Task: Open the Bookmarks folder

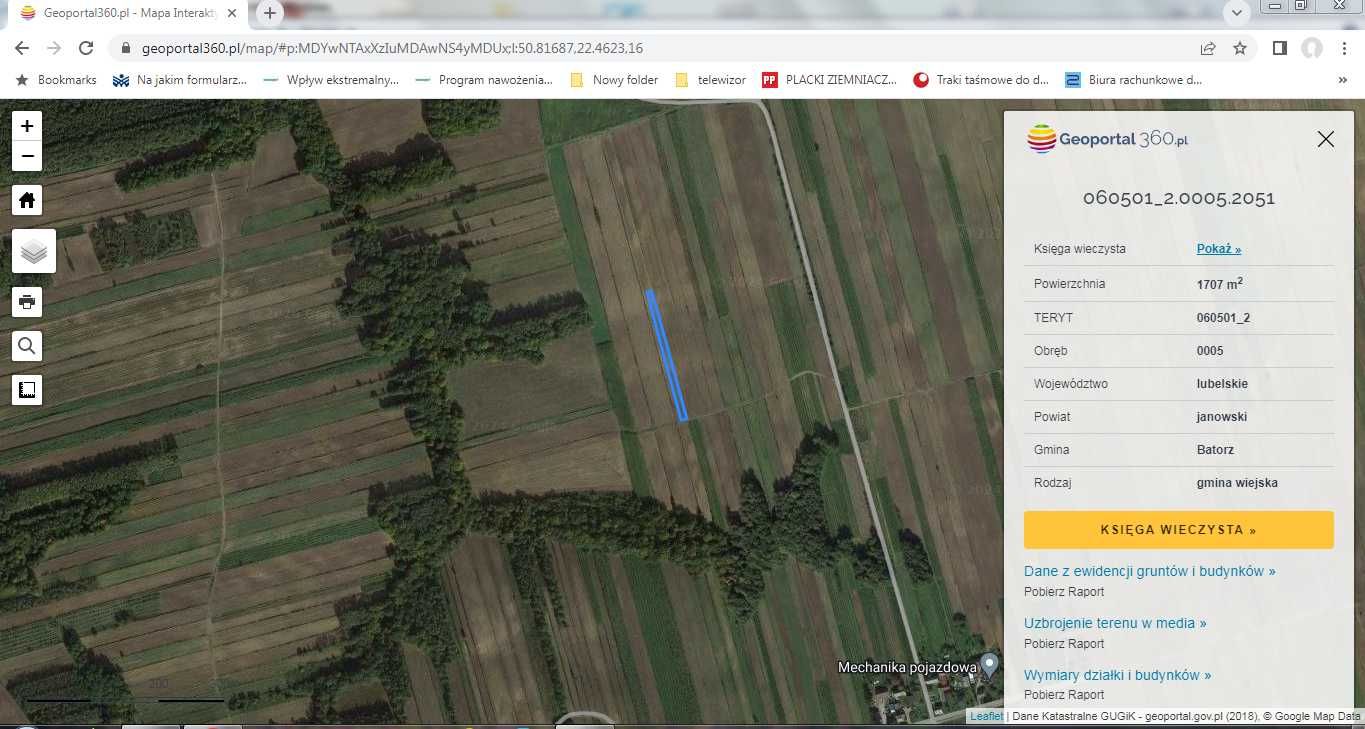Action: coord(56,80)
